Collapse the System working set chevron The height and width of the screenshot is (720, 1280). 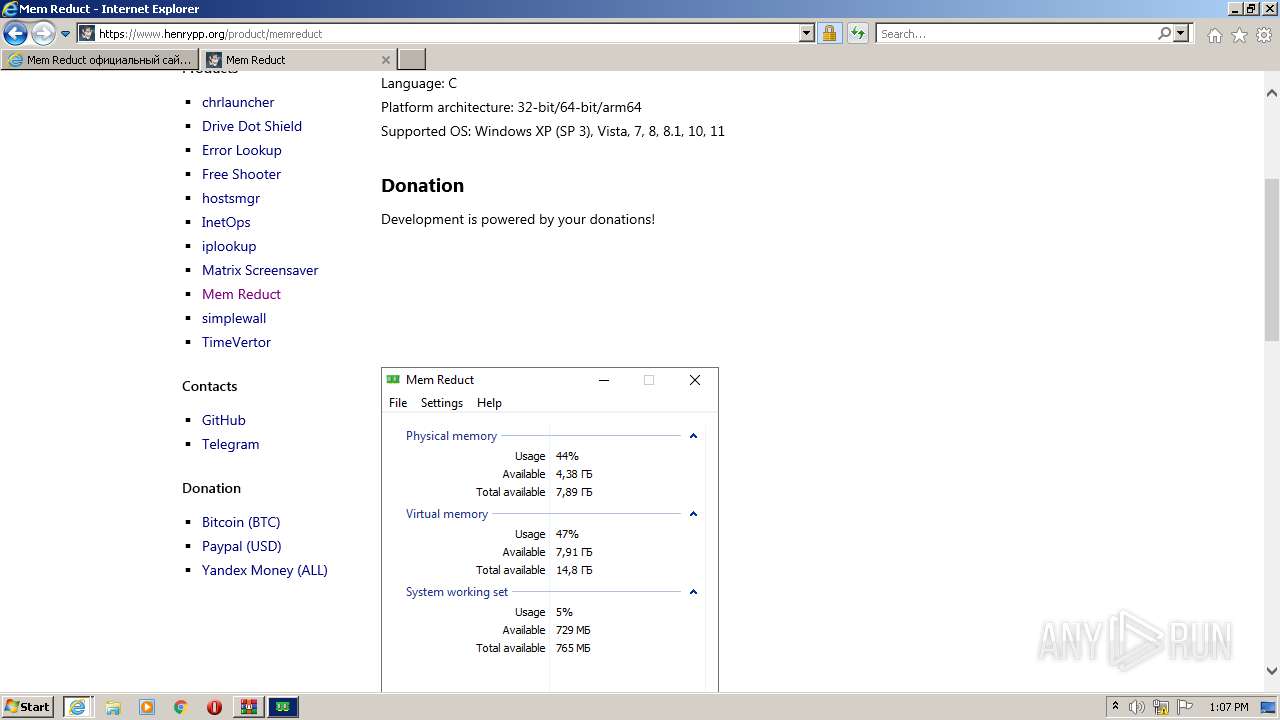[693, 592]
